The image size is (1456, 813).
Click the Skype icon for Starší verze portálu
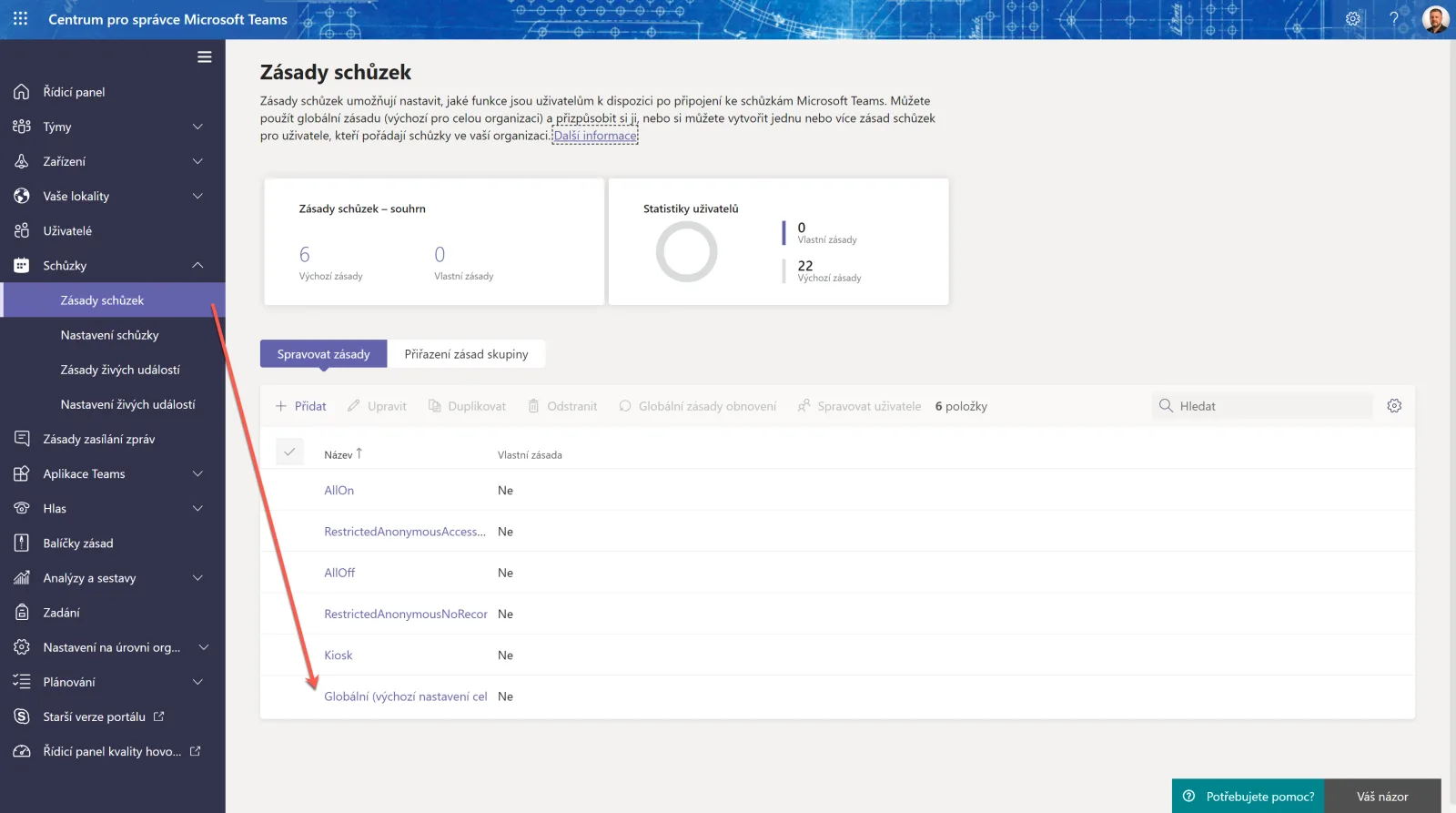(22, 716)
